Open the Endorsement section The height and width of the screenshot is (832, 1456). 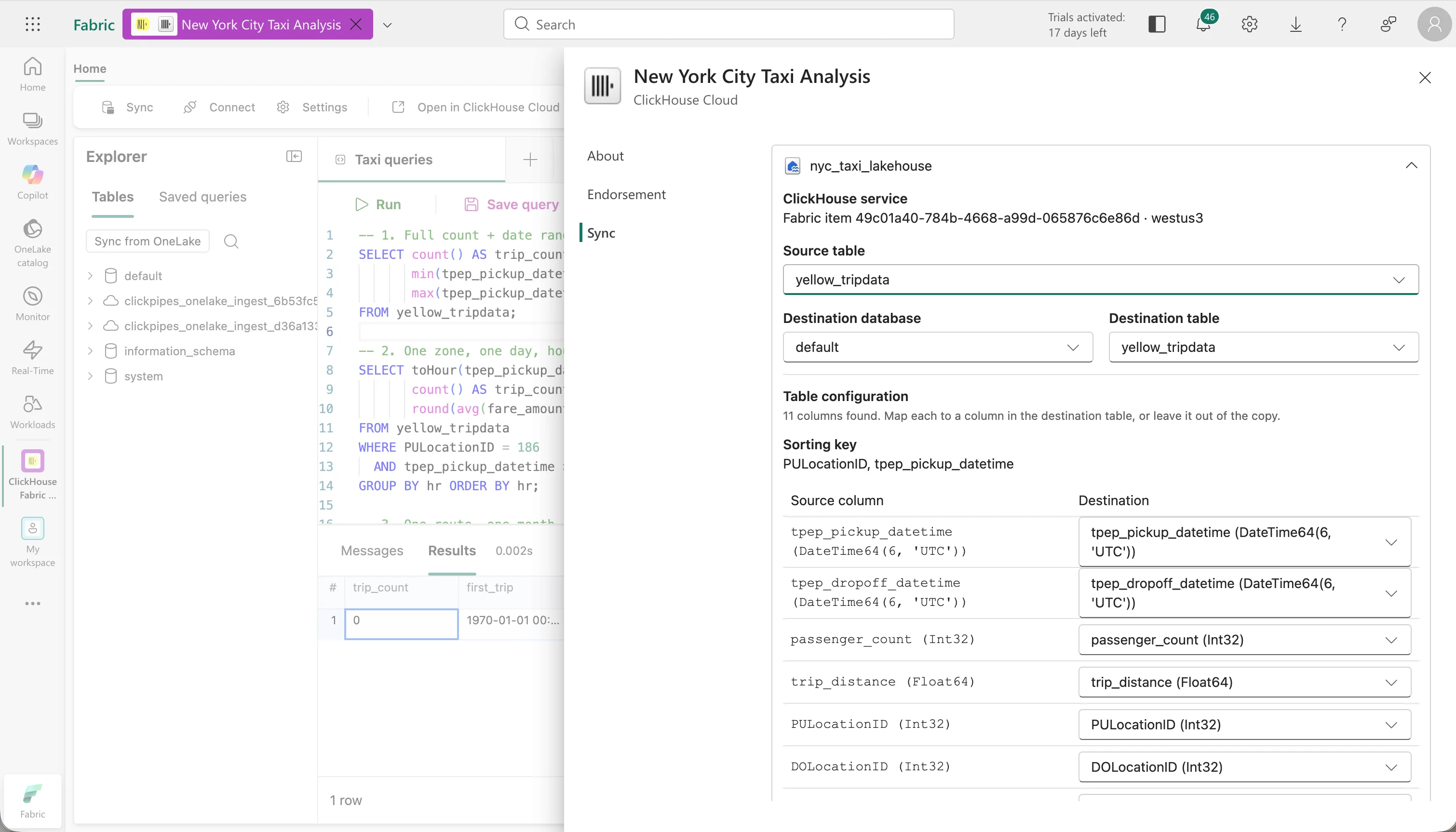tap(626, 195)
